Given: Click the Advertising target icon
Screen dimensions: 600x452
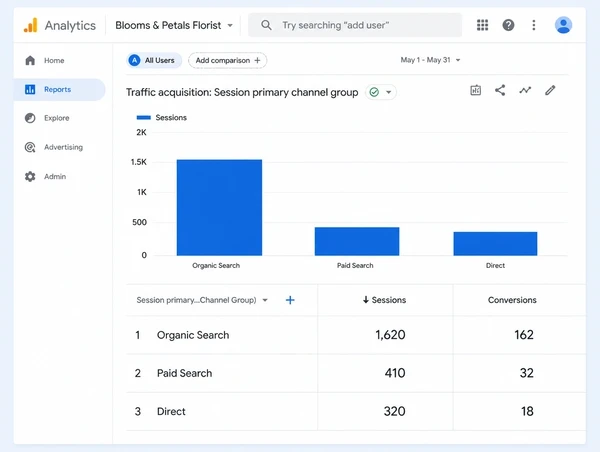Looking at the screenshot, I should [30, 147].
